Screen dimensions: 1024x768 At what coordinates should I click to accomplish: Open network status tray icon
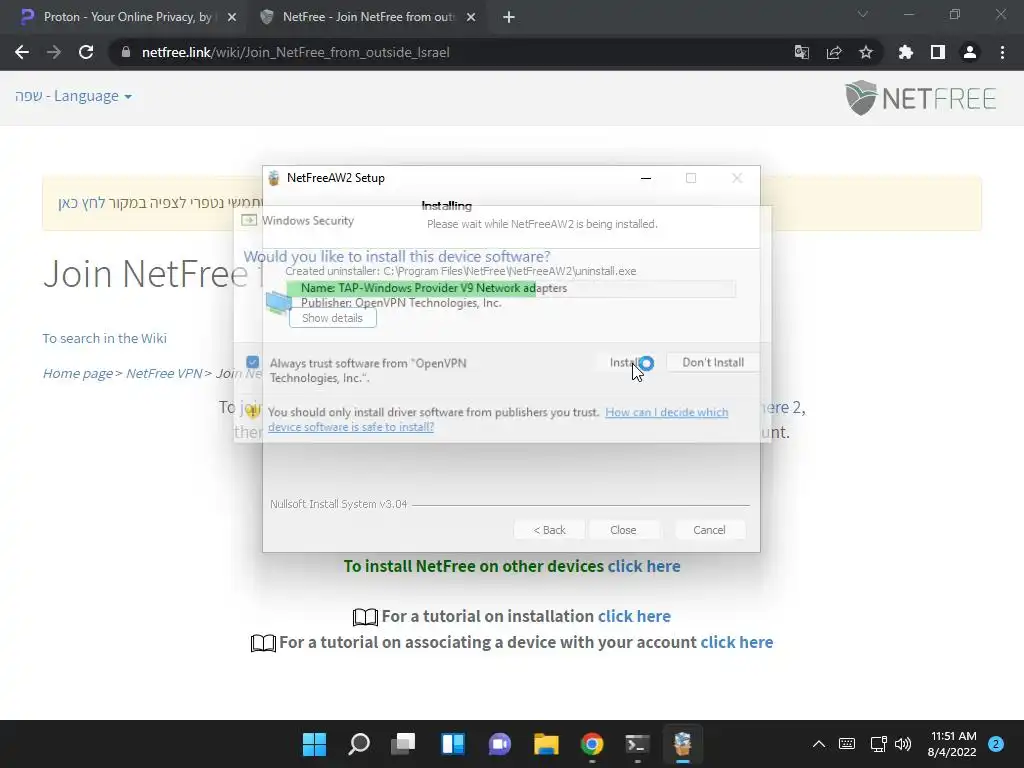[x=878, y=744]
